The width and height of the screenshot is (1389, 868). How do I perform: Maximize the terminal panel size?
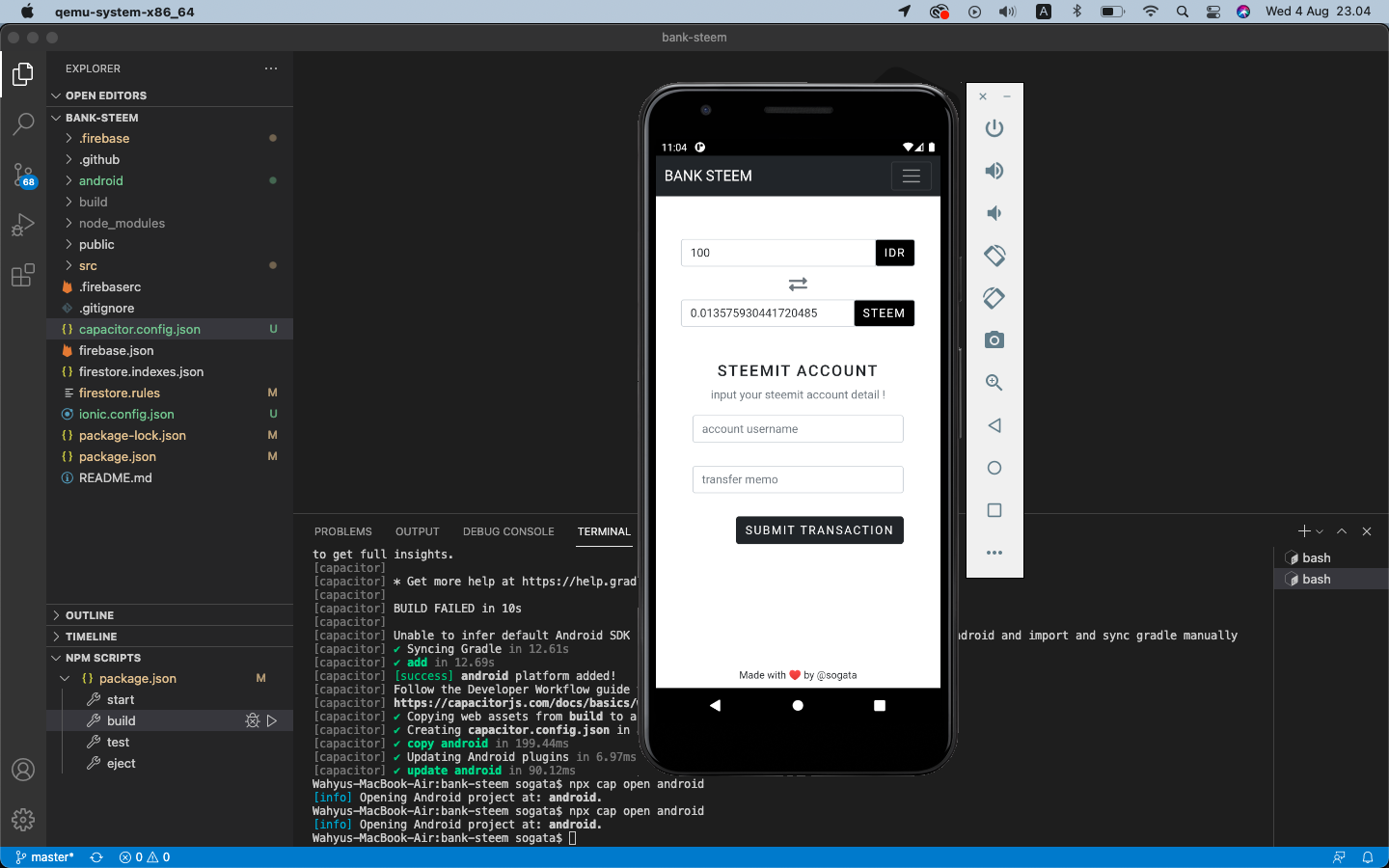[1342, 531]
